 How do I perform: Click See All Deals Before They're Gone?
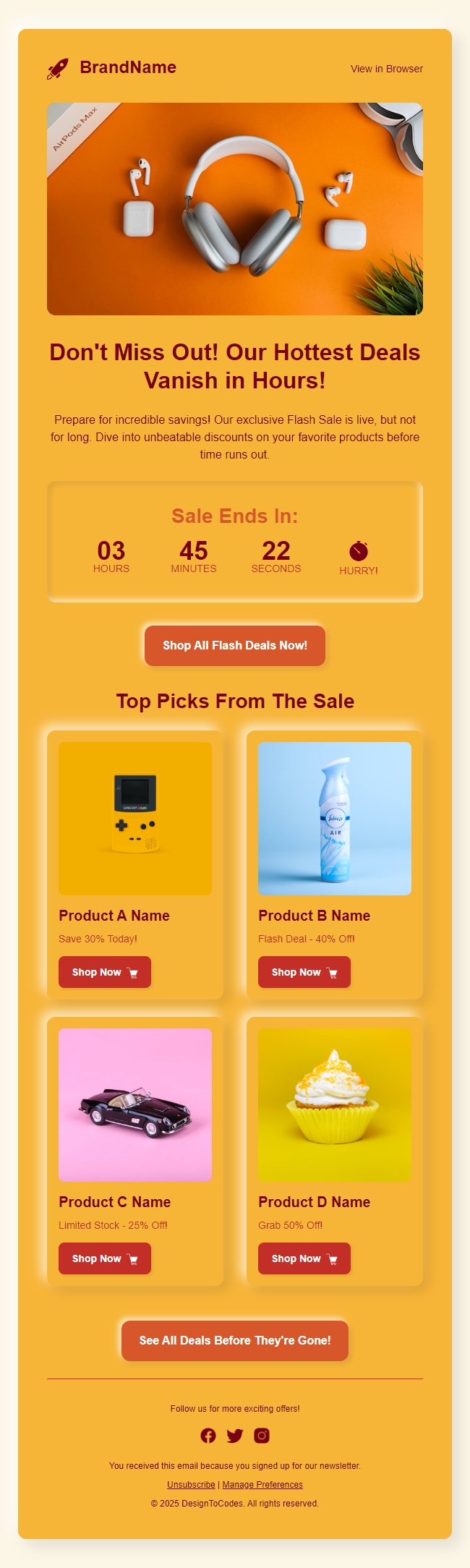pyautogui.click(x=235, y=1341)
